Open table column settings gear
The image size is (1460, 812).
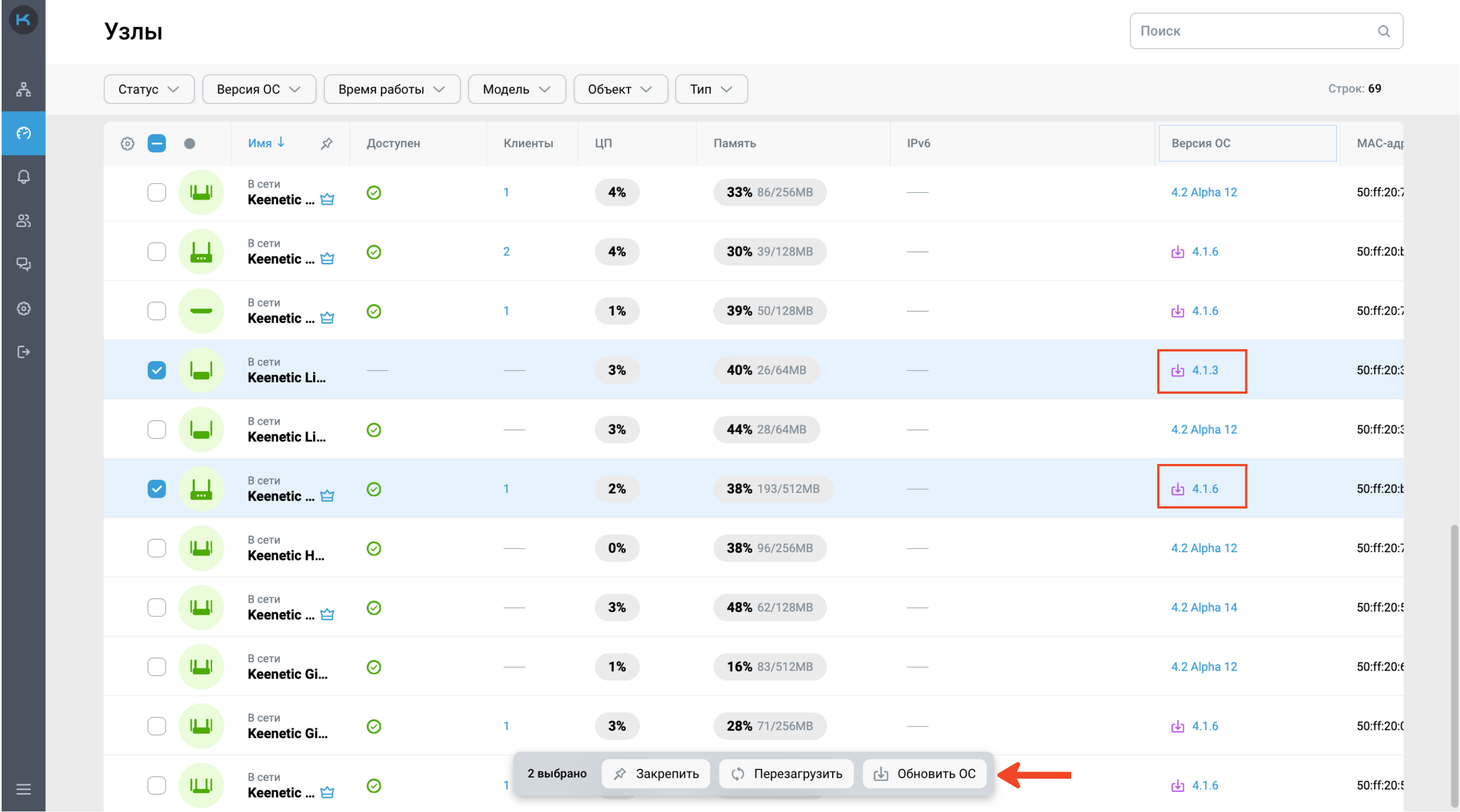128,144
